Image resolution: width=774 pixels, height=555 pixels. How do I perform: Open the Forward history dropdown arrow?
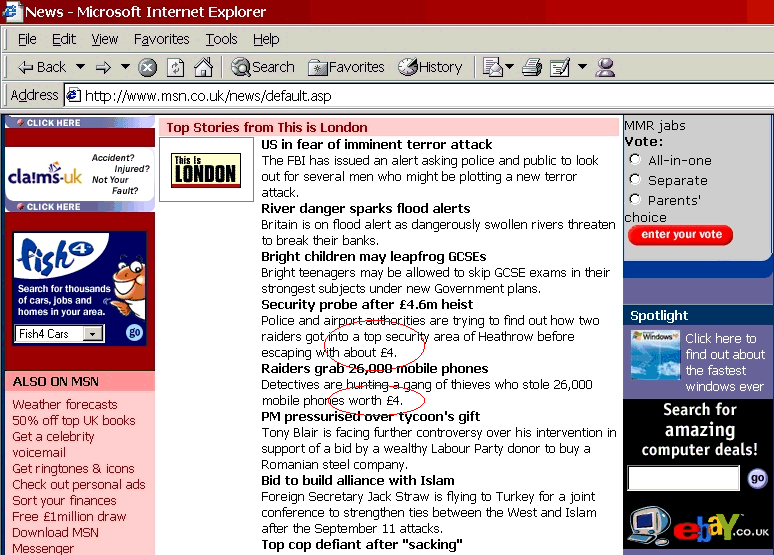click(125, 66)
